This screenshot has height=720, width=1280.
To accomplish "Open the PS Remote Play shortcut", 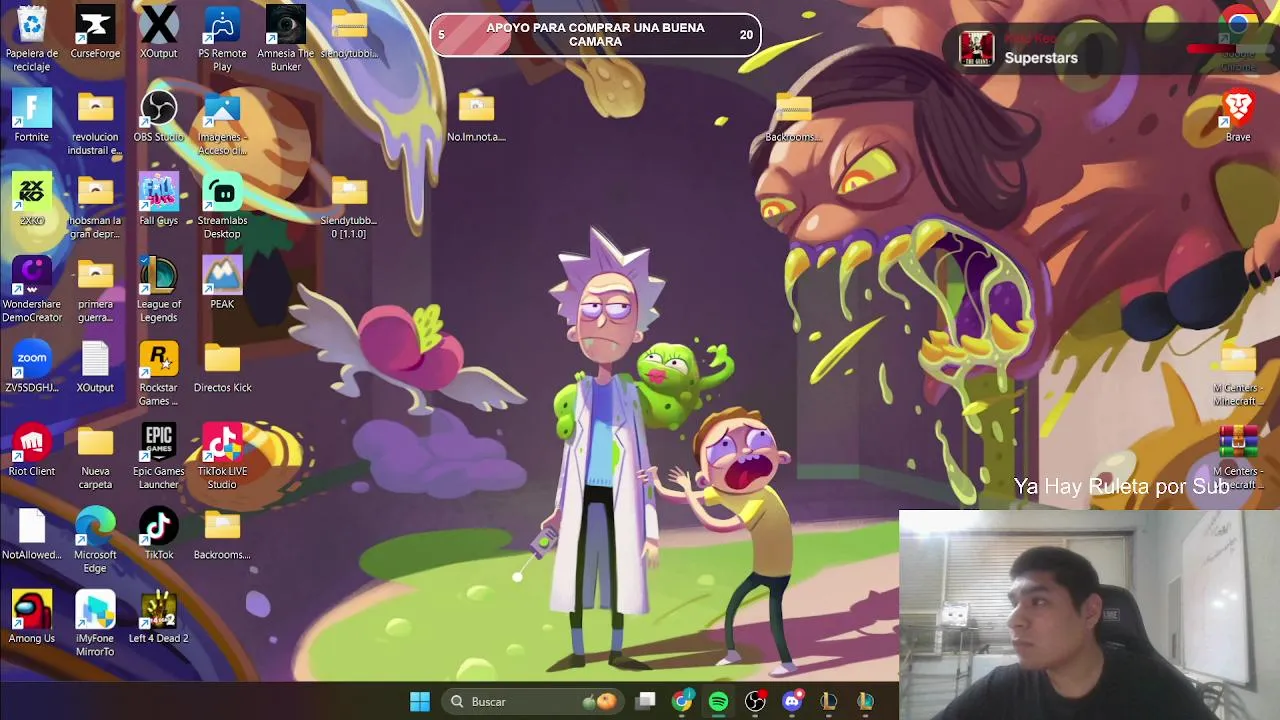I will coord(222,39).
